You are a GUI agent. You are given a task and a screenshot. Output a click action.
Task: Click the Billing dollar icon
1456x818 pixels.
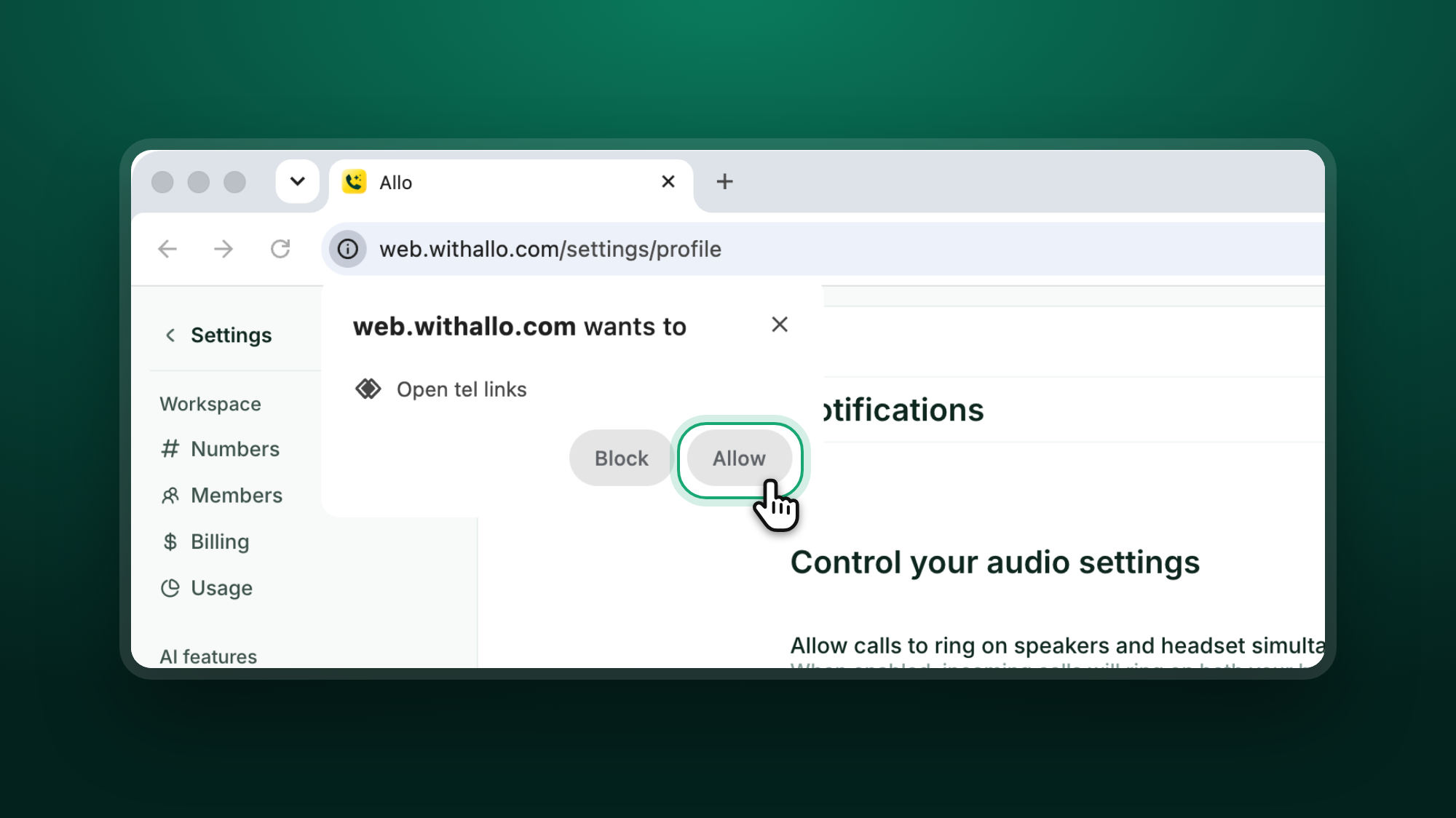[x=170, y=542]
